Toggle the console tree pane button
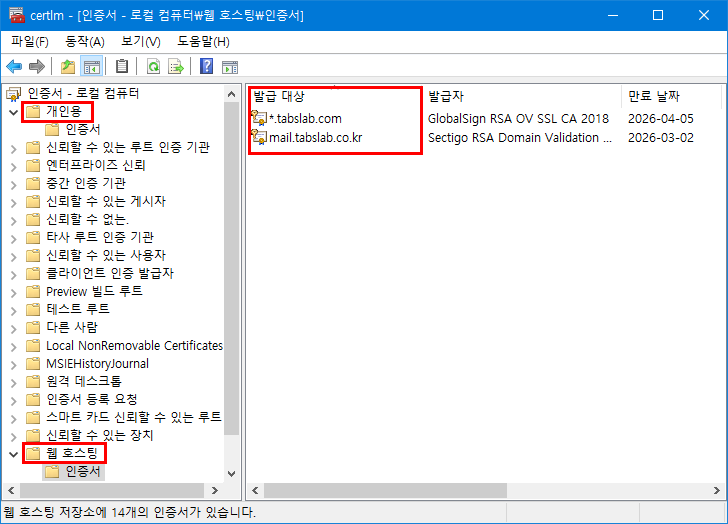The height and width of the screenshot is (524, 728). coord(91,66)
